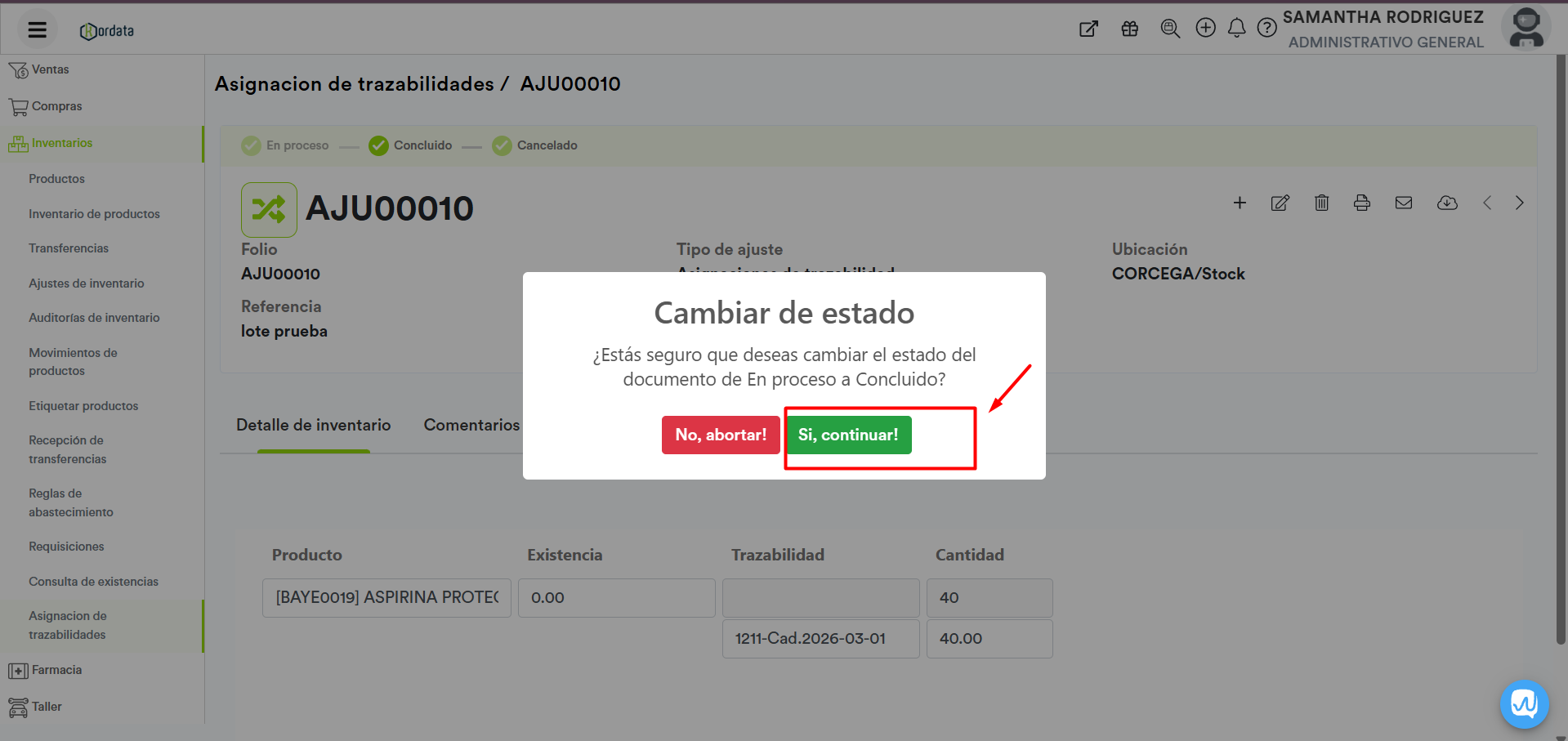Click the Cantidad field showing 40

click(x=989, y=598)
